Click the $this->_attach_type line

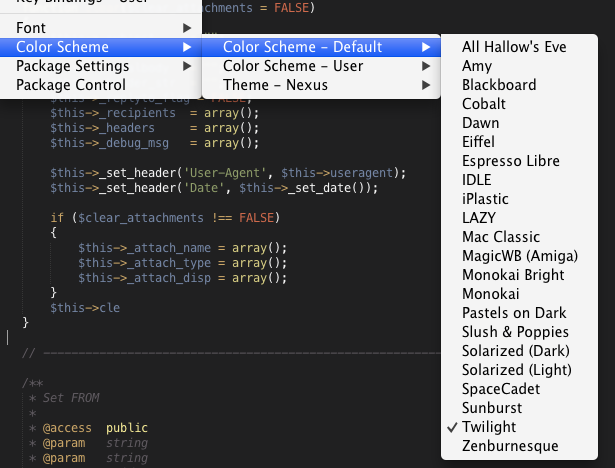pyautogui.click(x=182, y=263)
